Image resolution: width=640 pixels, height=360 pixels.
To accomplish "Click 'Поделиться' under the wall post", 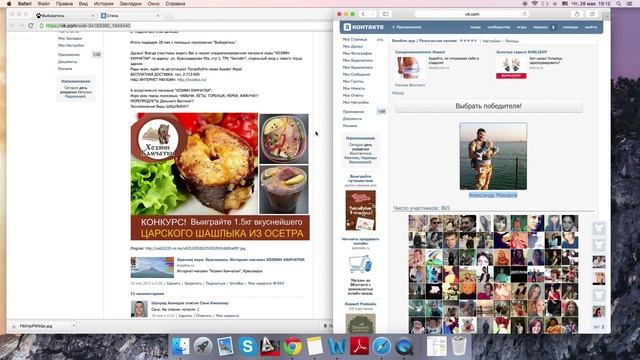I will point(216,283).
